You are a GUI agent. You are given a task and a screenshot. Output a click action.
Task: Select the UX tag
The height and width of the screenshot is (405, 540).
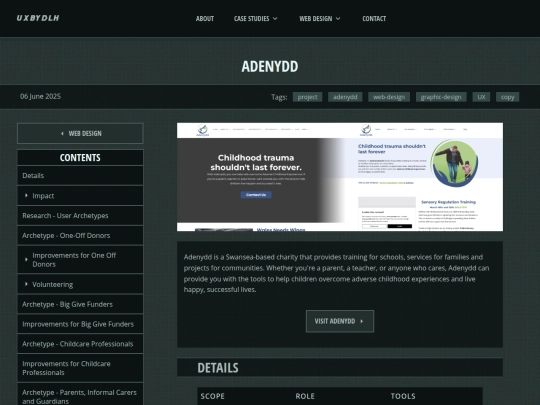481,97
